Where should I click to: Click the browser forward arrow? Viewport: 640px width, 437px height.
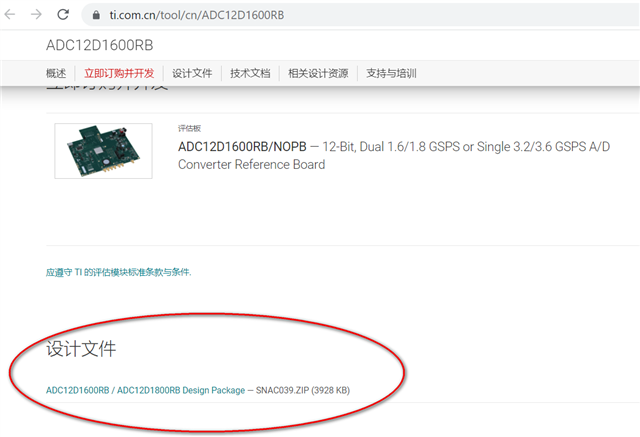click(x=36, y=15)
